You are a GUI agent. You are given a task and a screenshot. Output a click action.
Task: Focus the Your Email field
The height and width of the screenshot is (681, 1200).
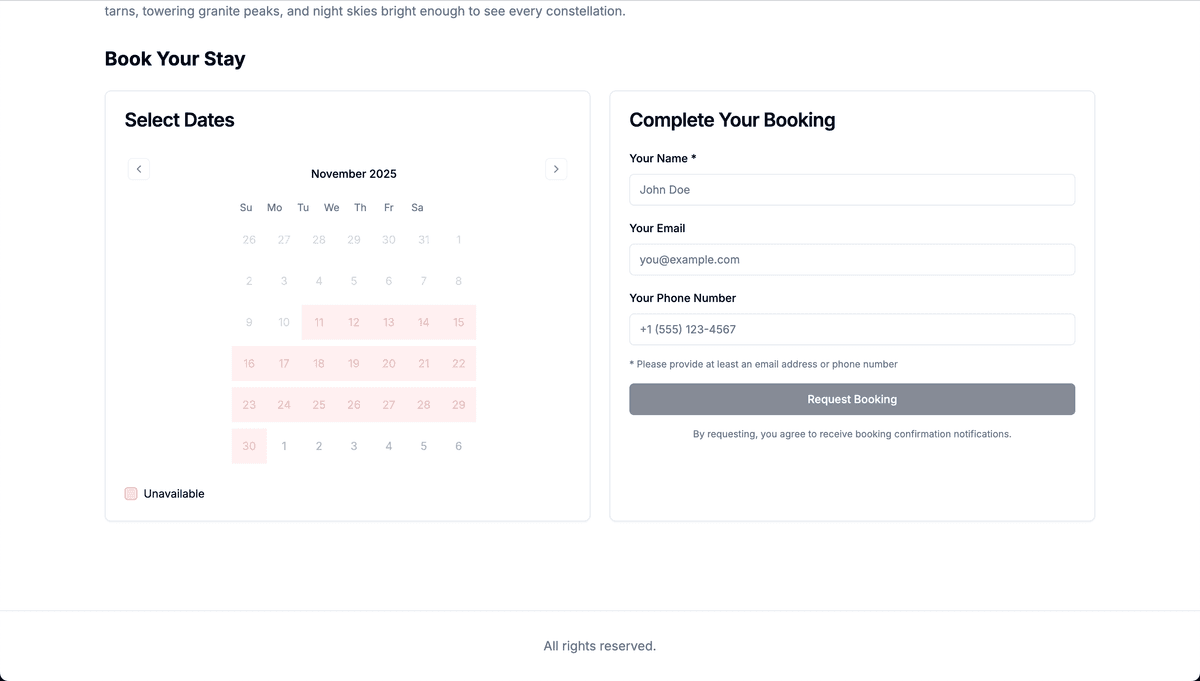click(x=852, y=260)
